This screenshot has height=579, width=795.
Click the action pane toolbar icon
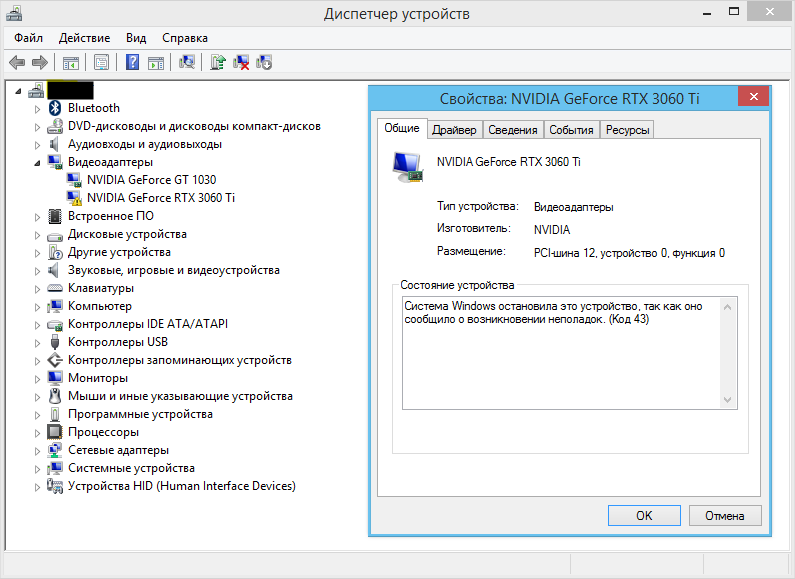[156, 63]
